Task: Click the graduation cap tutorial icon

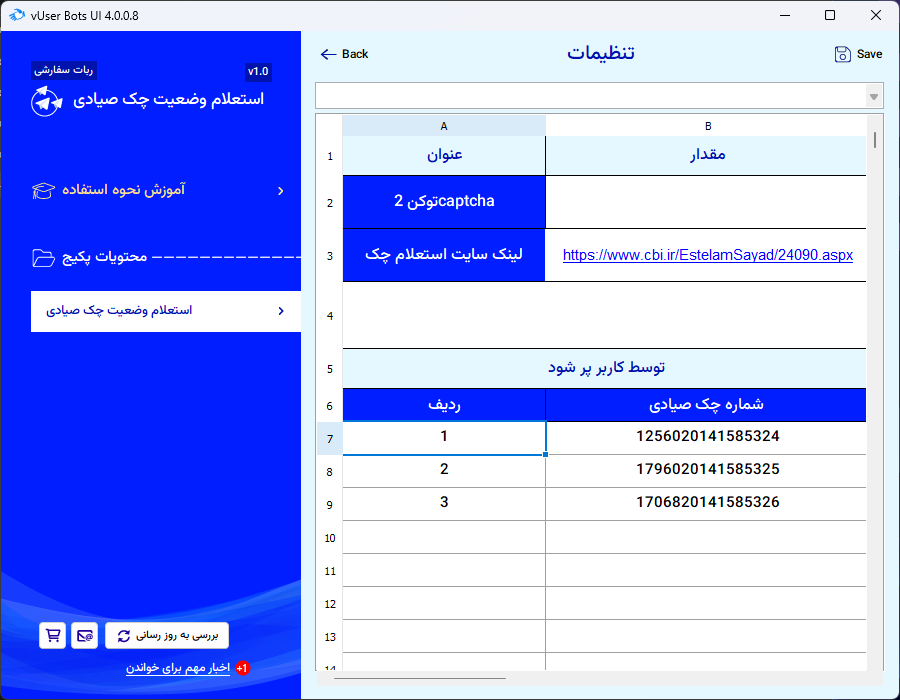Action: pos(44,190)
